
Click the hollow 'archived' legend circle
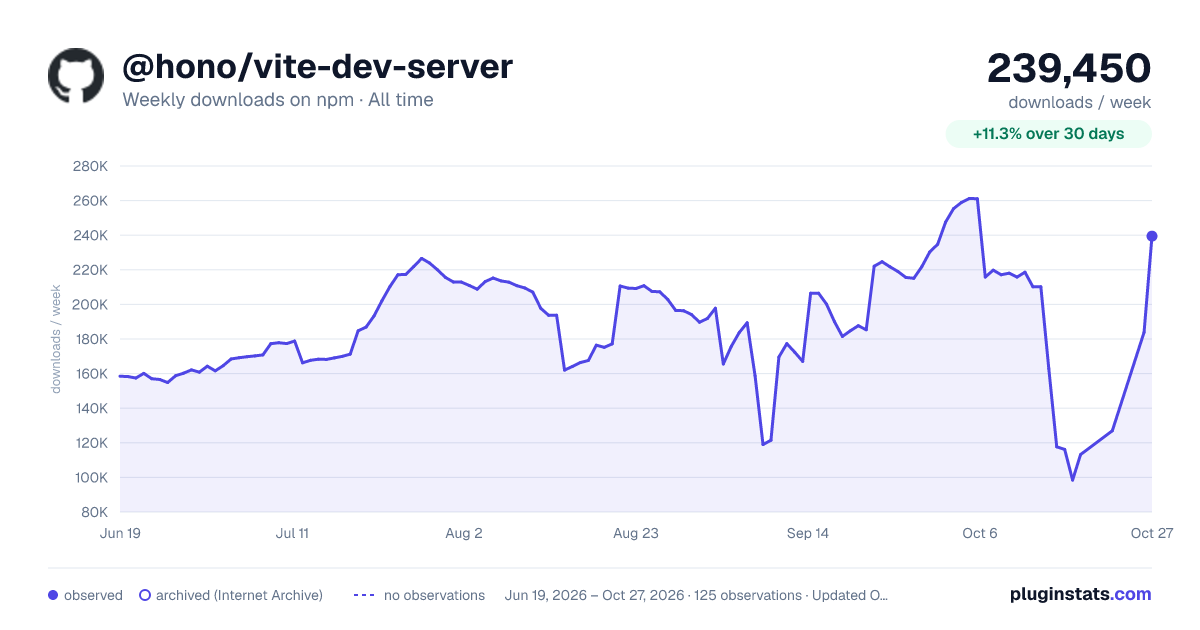145,595
